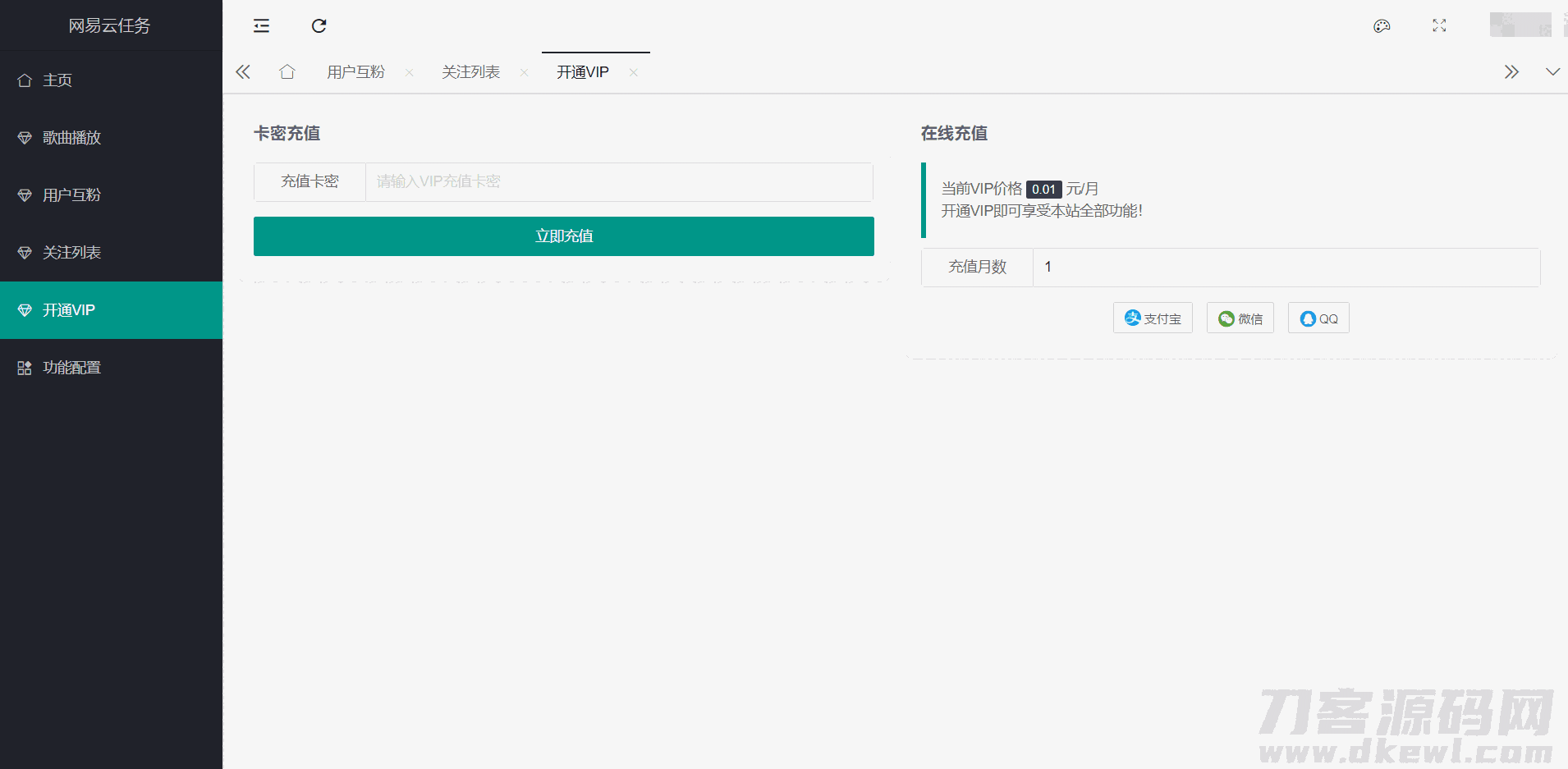The height and width of the screenshot is (769, 1568).
Task: Switch to the 用户互粉 tab
Action: pyautogui.click(x=355, y=72)
